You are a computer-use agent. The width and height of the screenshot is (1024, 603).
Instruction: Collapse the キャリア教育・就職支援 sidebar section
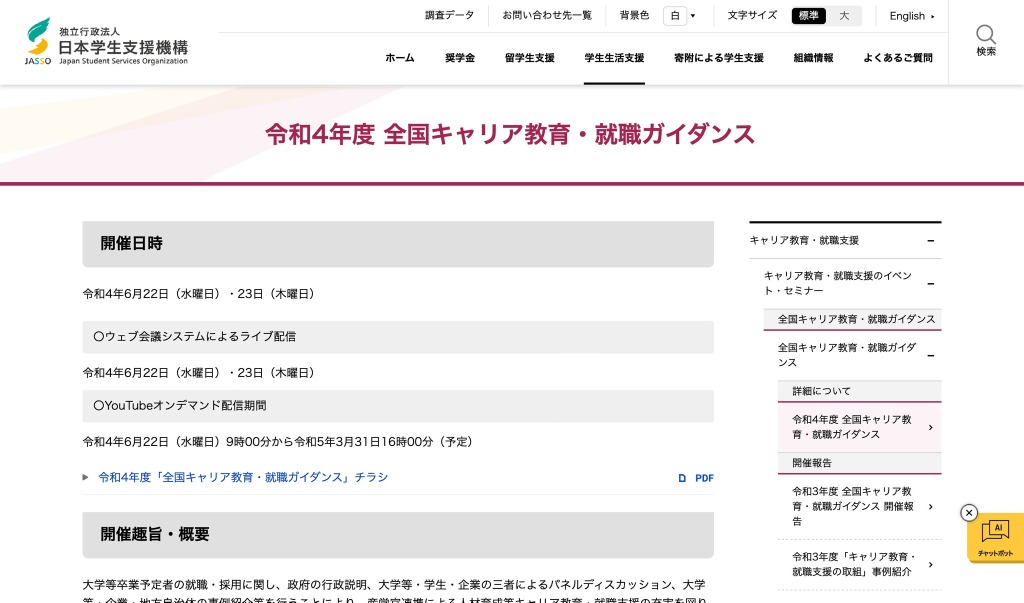point(930,241)
